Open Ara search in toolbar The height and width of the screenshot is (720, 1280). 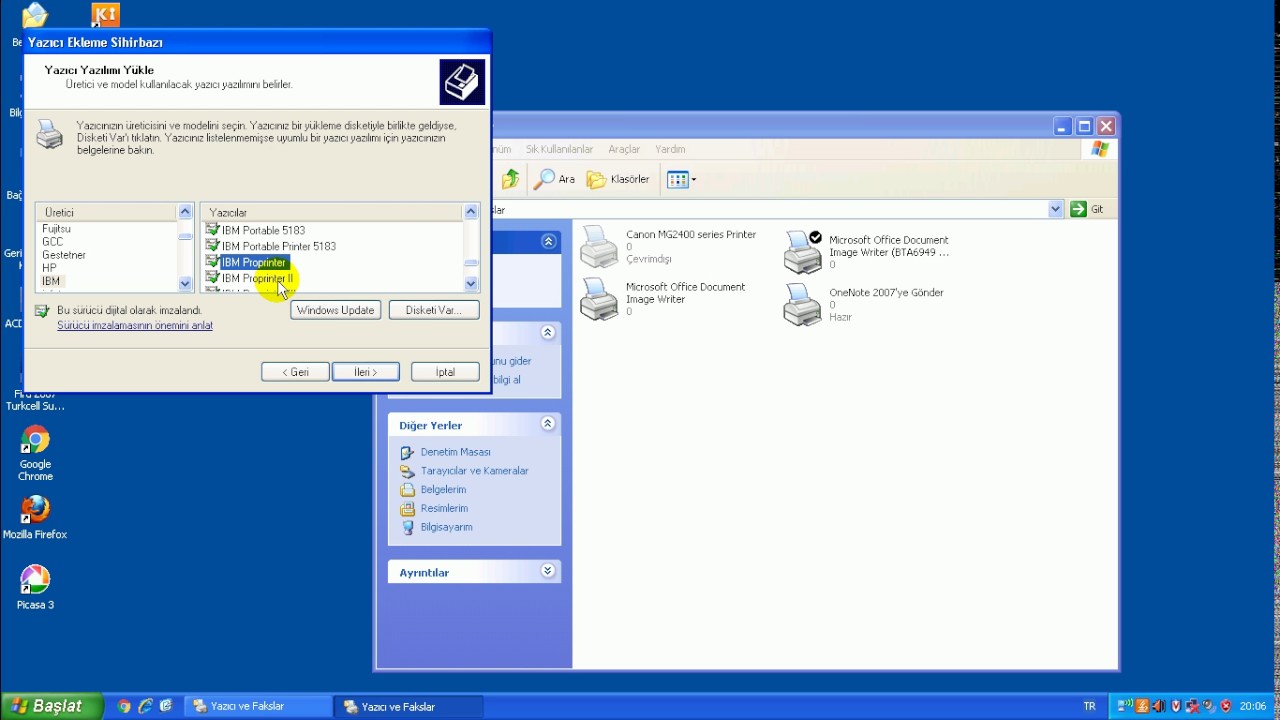click(x=555, y=179)
